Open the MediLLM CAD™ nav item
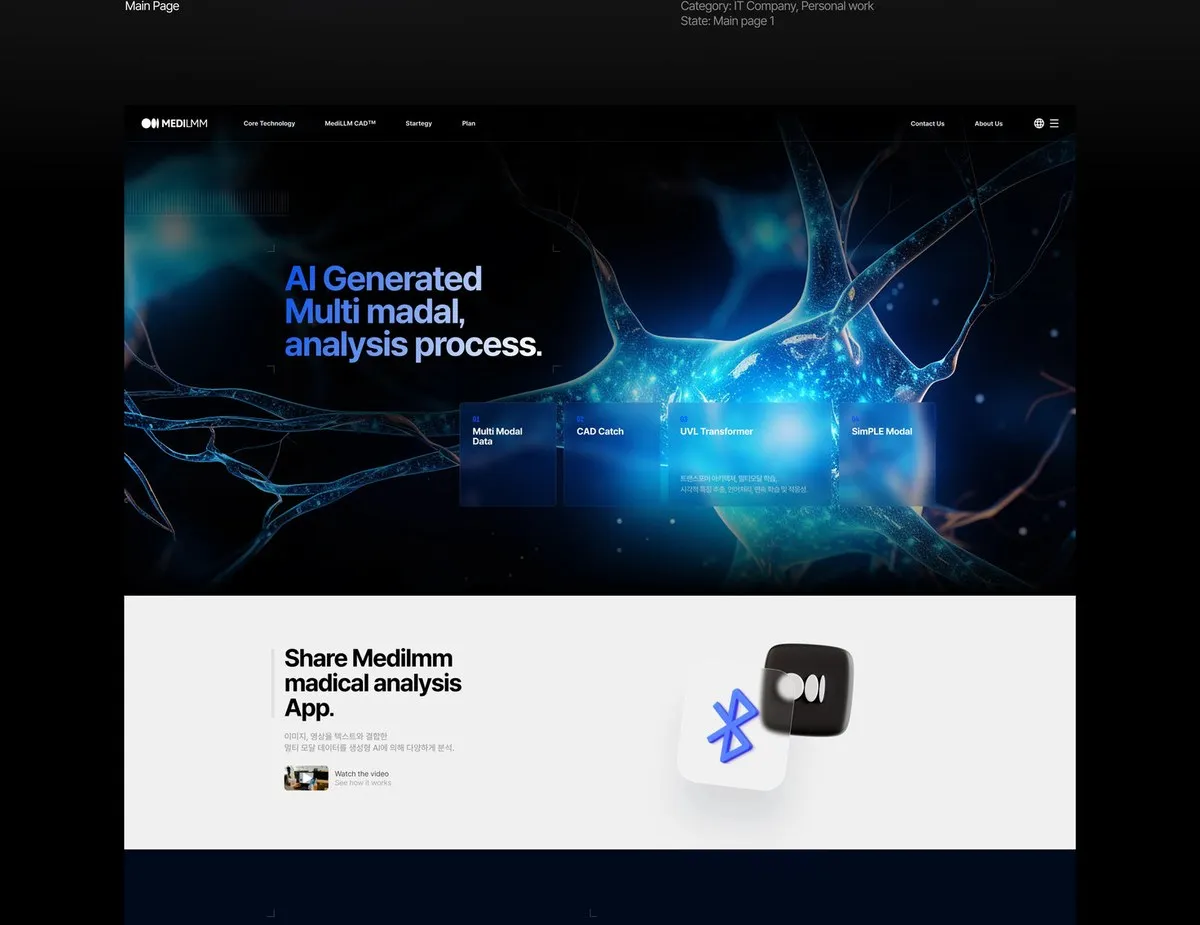The image size is (1200, 925). (x=350, y=124)
